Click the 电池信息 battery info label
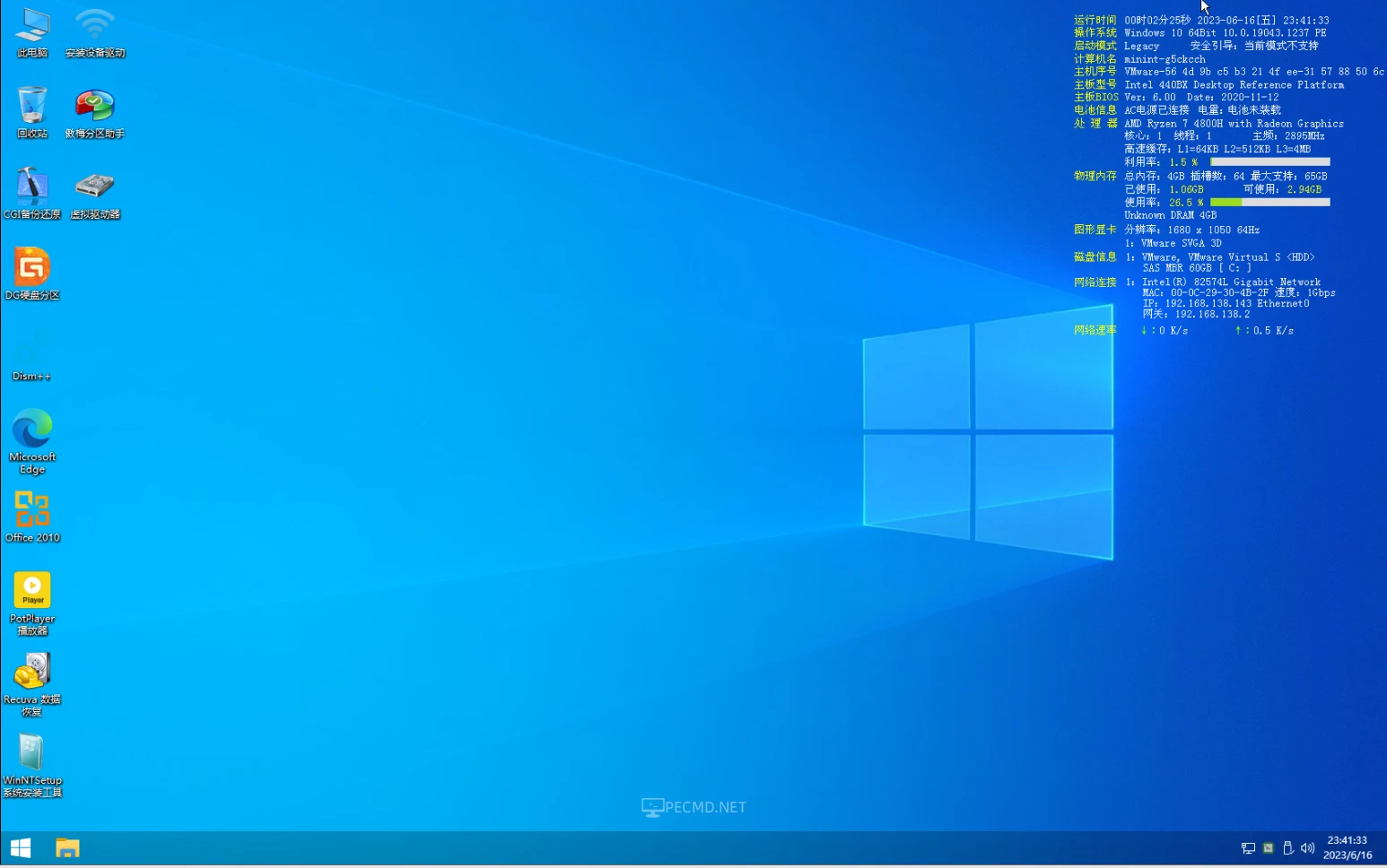 click(1095, 109)
